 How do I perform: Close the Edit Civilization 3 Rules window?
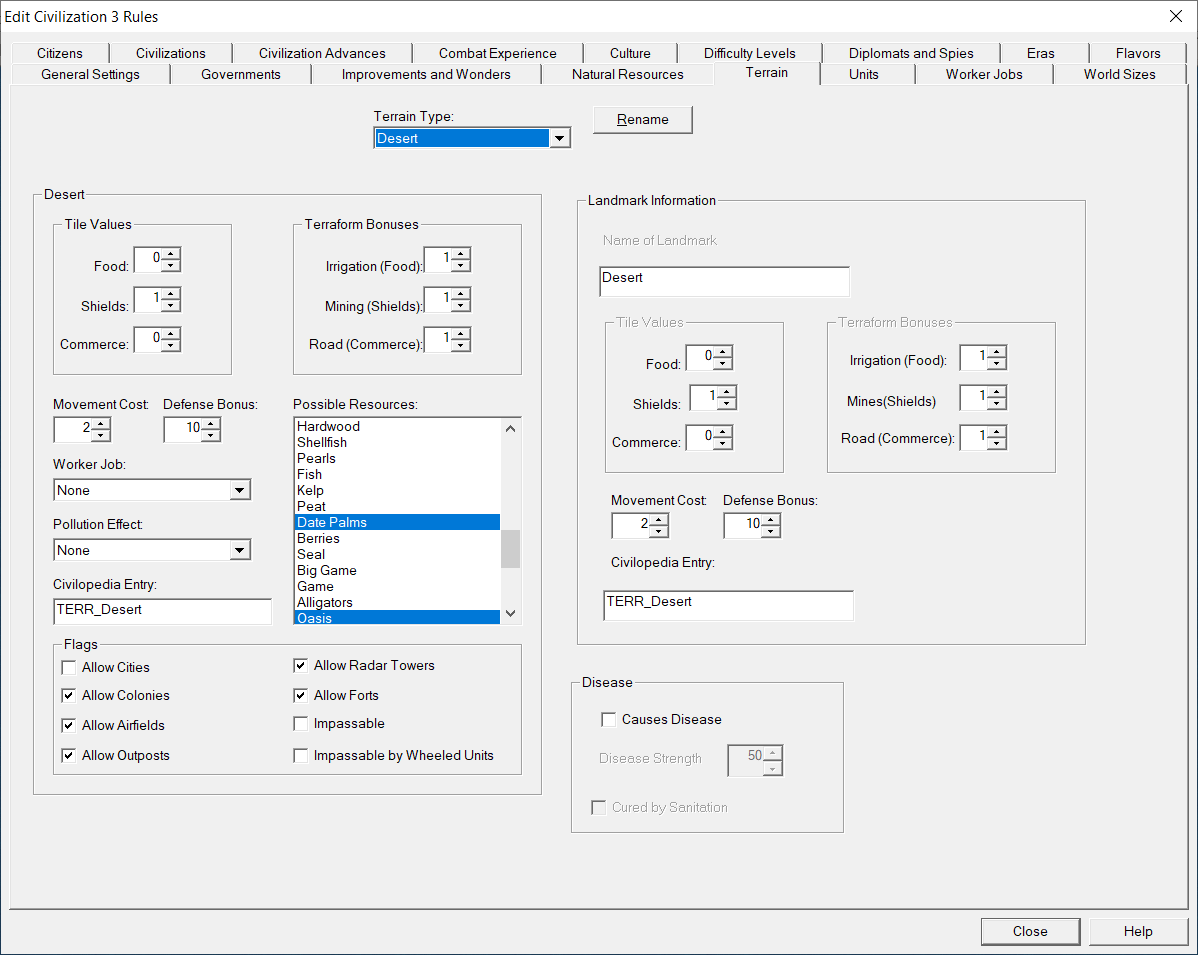pyautogui.click(x=1175, y=16)
